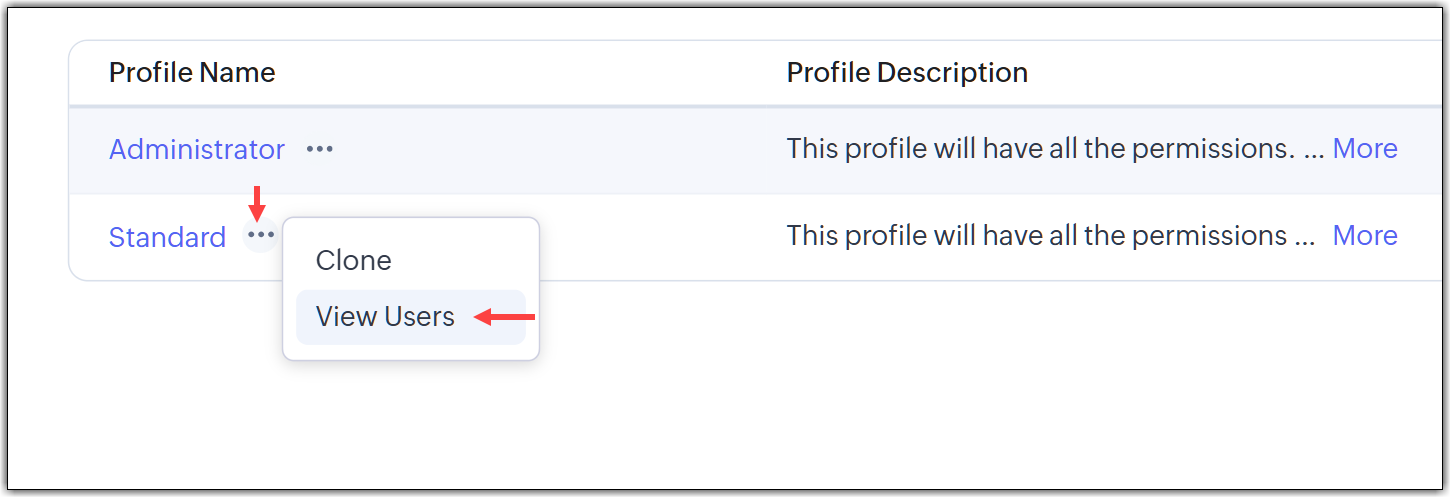Click the red arrow above Standard's menu icon
Screen dimensions: 1451x498
pos(258,202)
